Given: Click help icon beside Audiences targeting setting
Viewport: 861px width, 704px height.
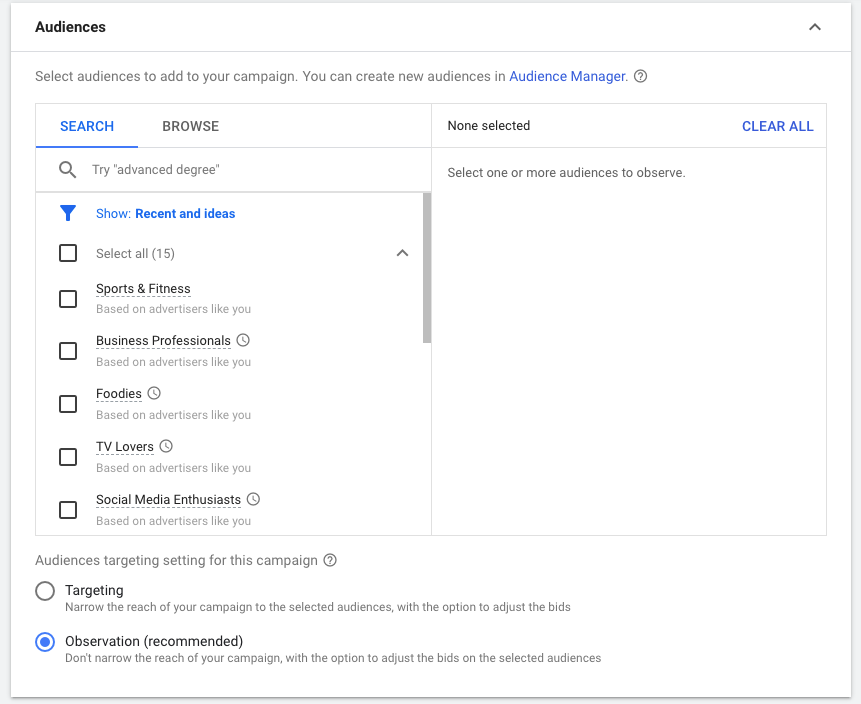Looking at the screenshot, I should (330, 560).
